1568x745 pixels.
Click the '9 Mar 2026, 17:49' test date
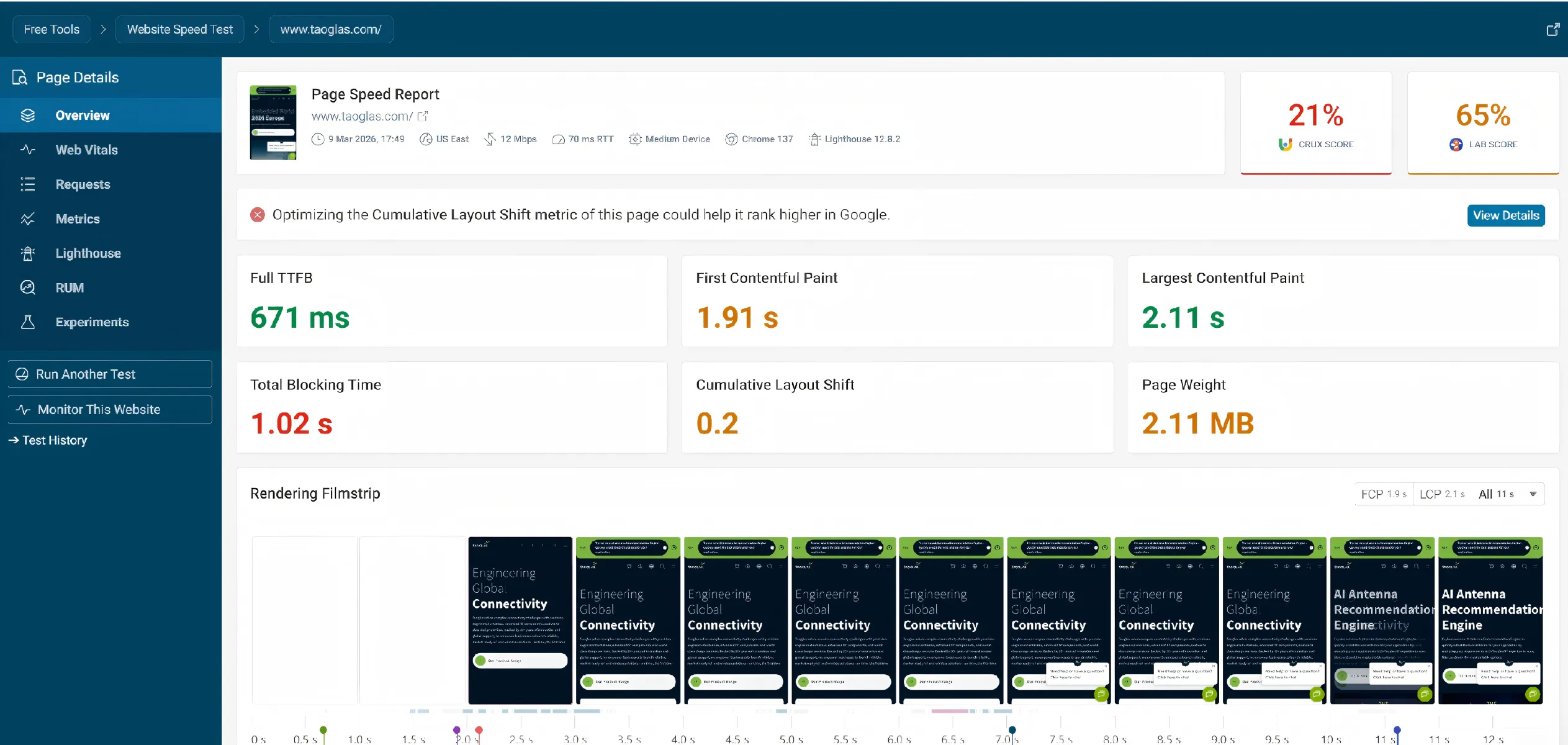coord(366,139)
